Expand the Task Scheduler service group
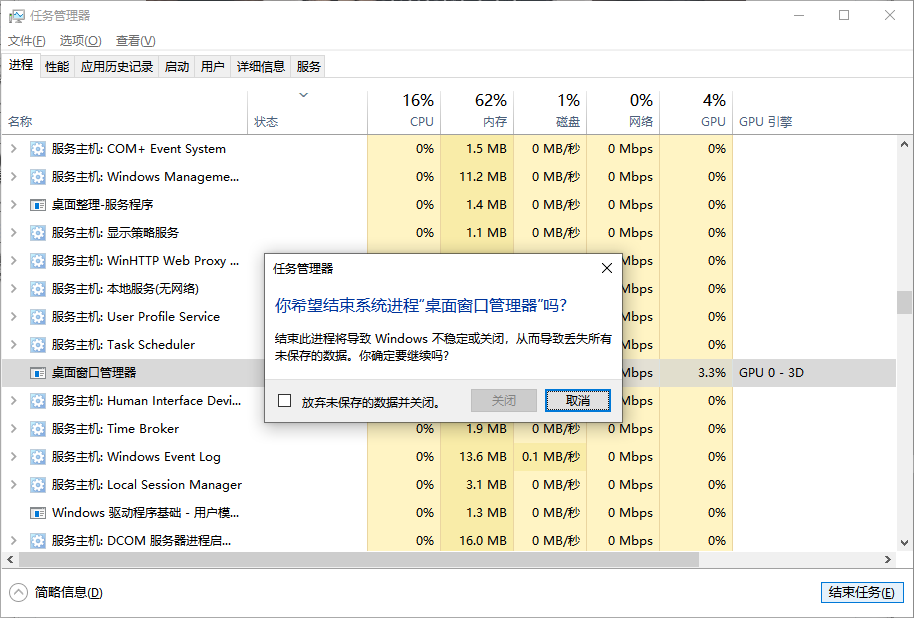The width and height of the screenshot is (914, 618). click(x=13, y=345)
